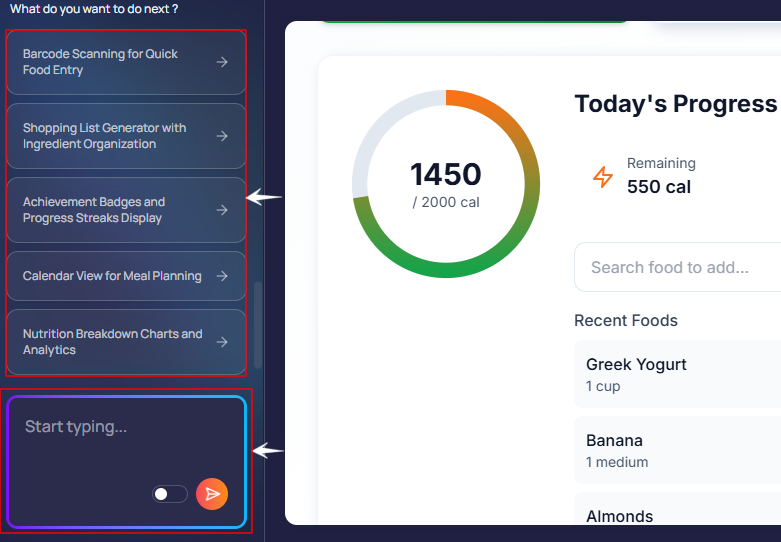Click the arrow beside Calendar View for Meal Planning
781x542 pixels.
pyautogui.click(x=222, y=276)
